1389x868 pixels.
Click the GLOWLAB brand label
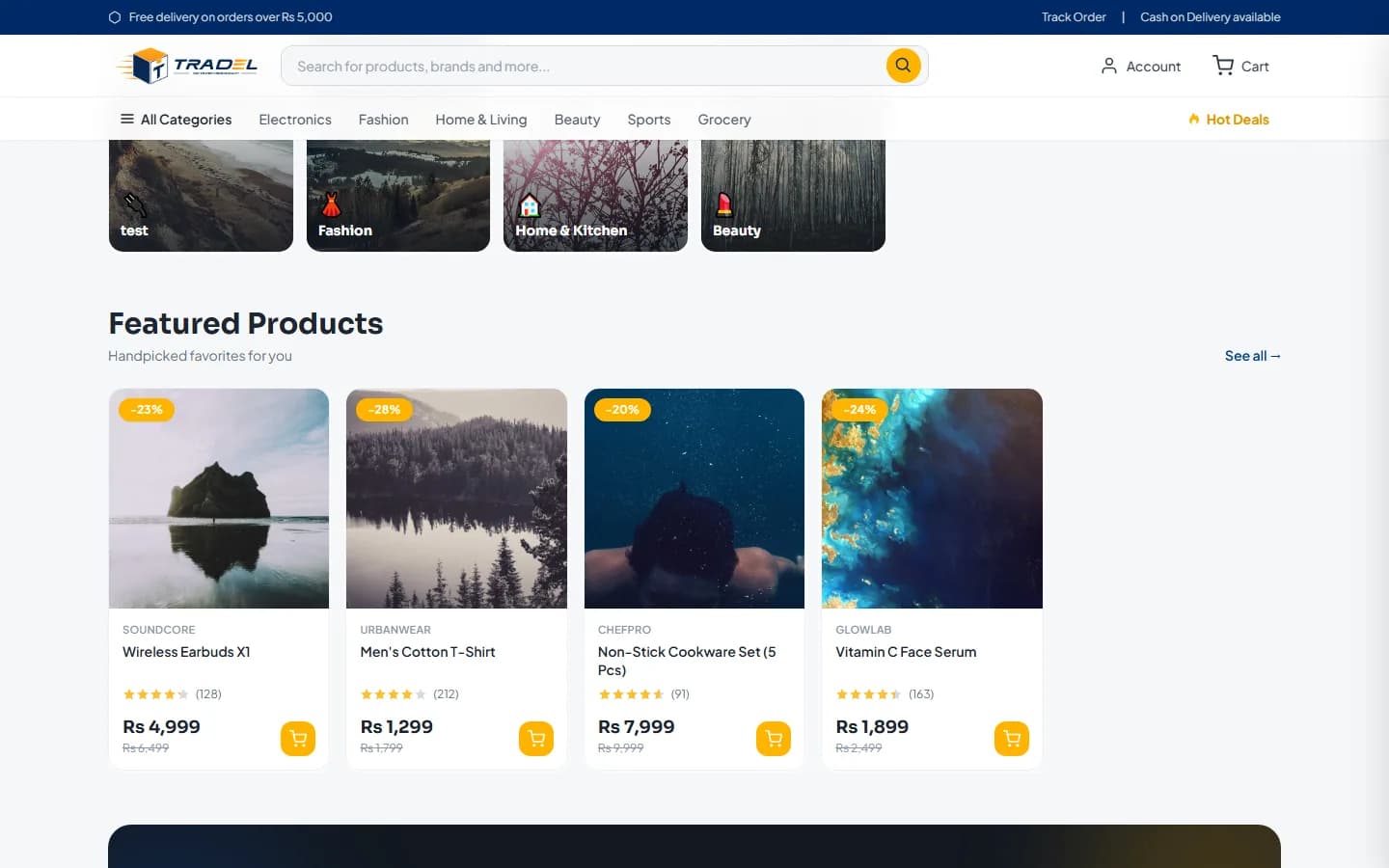pyautogui.click(x=863, y=630)
